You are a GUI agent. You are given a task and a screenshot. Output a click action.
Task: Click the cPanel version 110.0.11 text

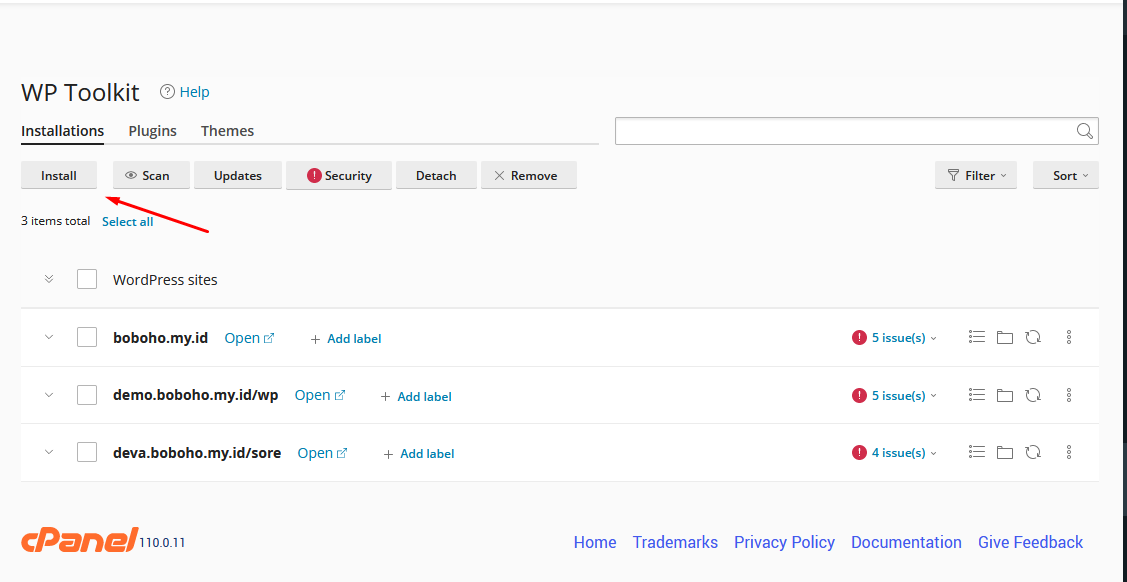(x=162, y=542)
